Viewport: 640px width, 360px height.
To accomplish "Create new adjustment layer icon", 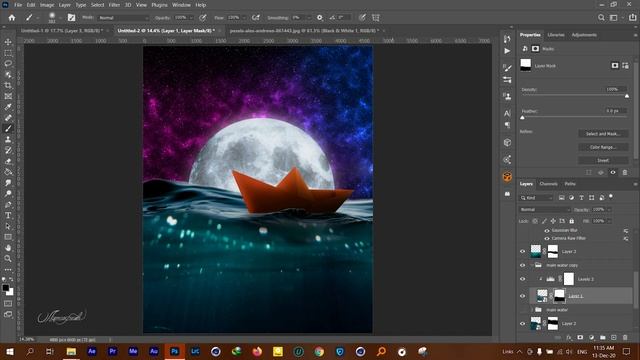I will coord(591,338).
